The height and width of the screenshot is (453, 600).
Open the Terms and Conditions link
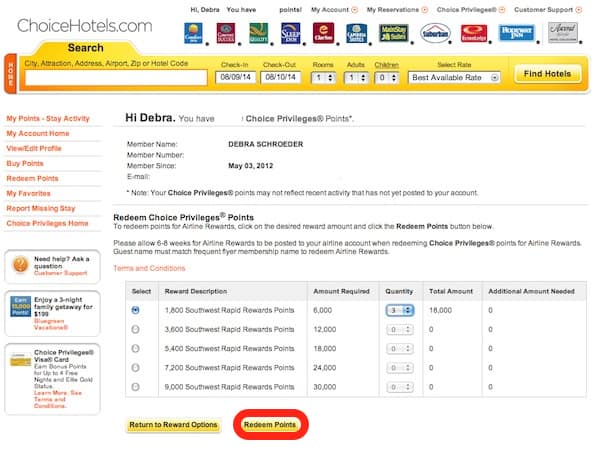click(149, 268)
